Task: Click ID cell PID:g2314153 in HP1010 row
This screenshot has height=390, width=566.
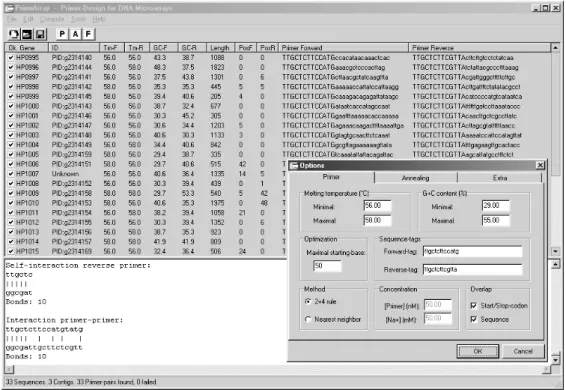Action: 72,203
